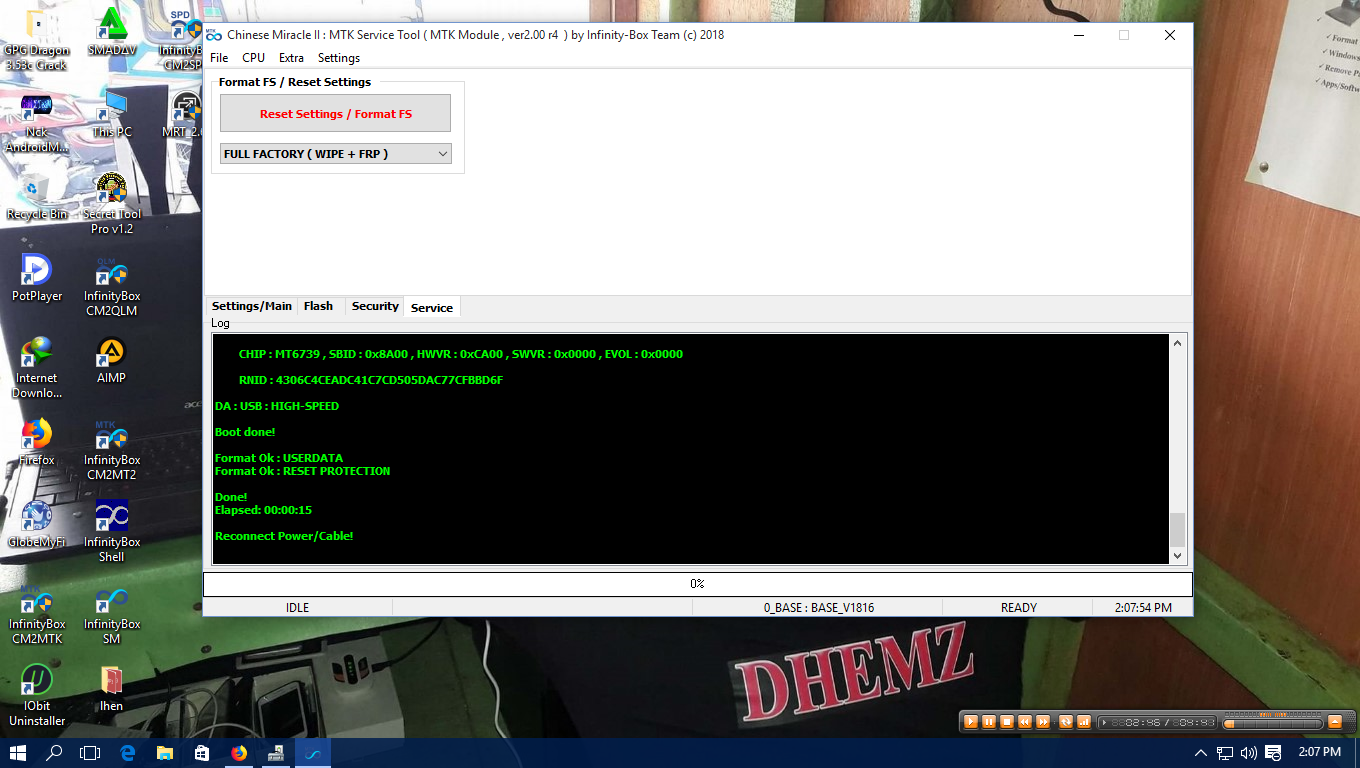1360x768 pixels.
Task: Click the log scrollbar up arrow
Action: click(x=1177, y=344)
